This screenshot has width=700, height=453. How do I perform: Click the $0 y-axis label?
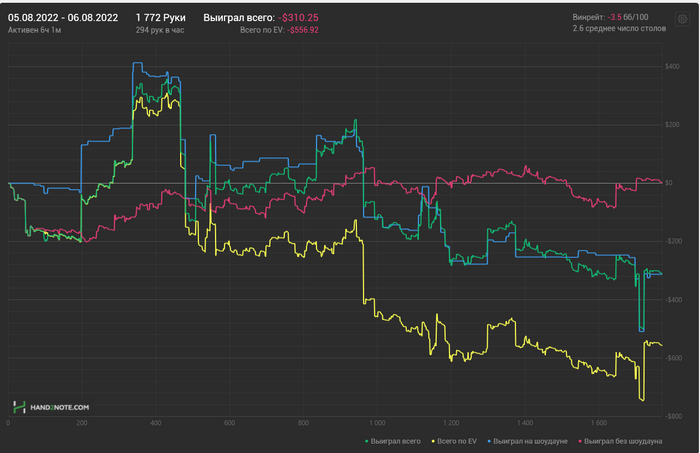click(x=669, y=183)
